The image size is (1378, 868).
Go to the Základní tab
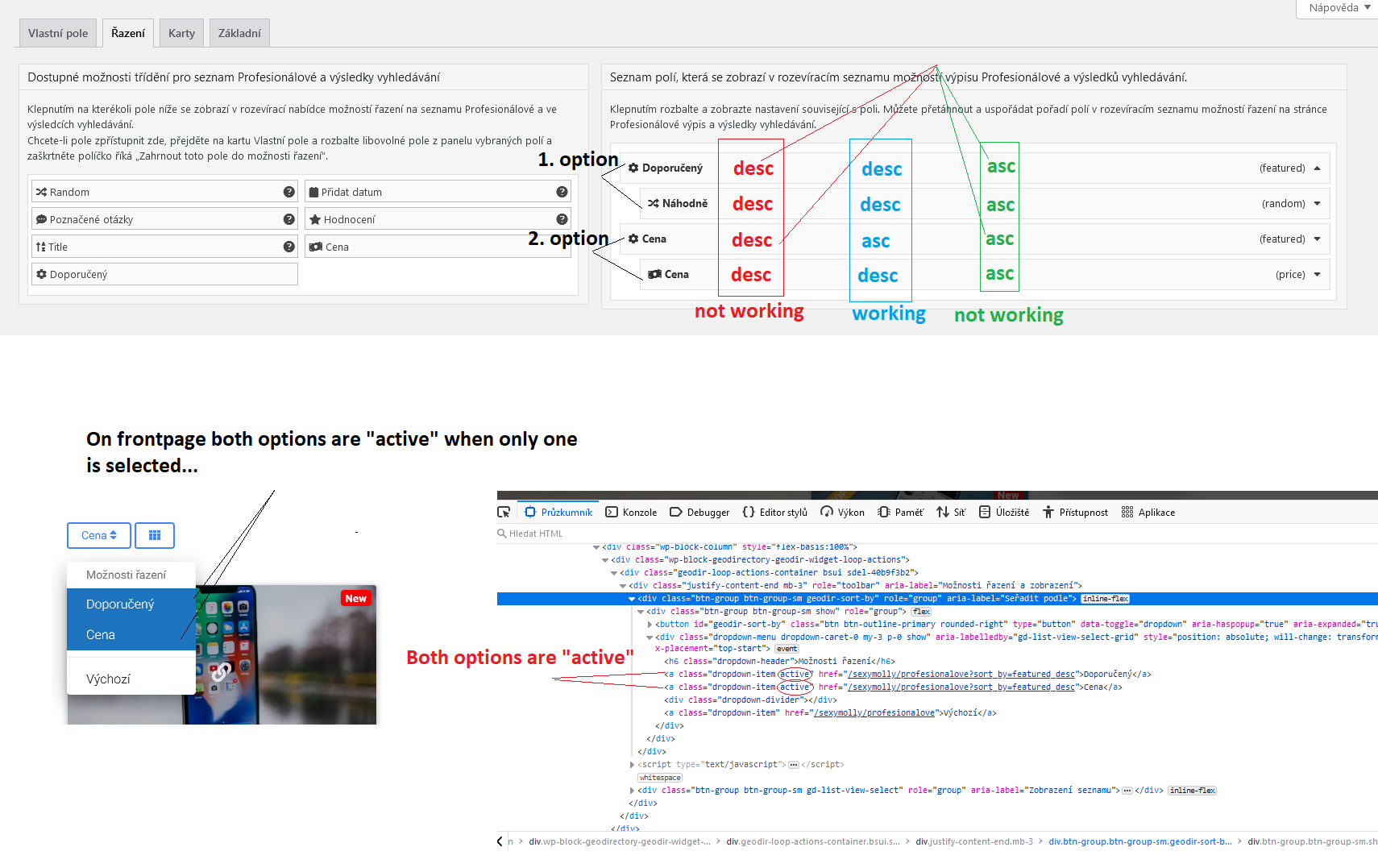tap(239, 33)
